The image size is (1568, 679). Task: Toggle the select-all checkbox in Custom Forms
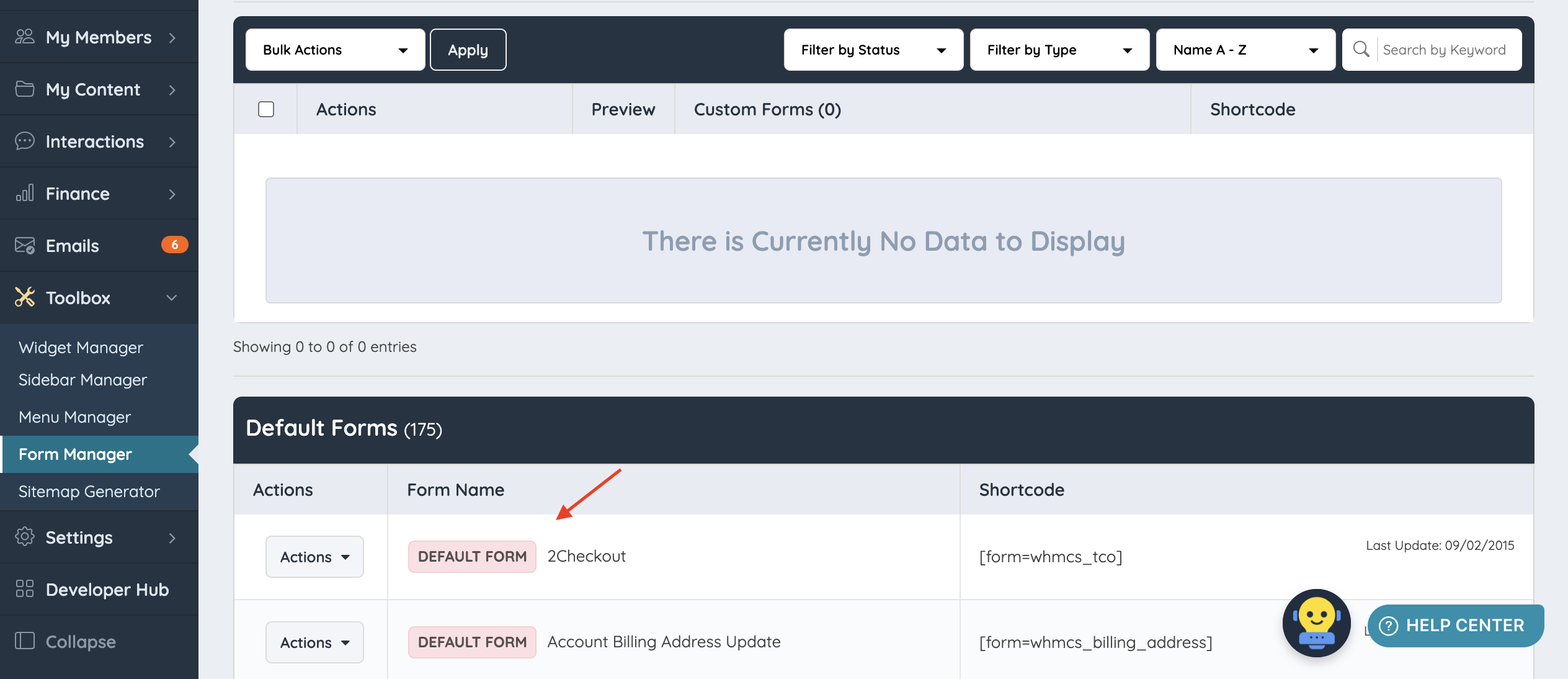click(x=266, y=109)
